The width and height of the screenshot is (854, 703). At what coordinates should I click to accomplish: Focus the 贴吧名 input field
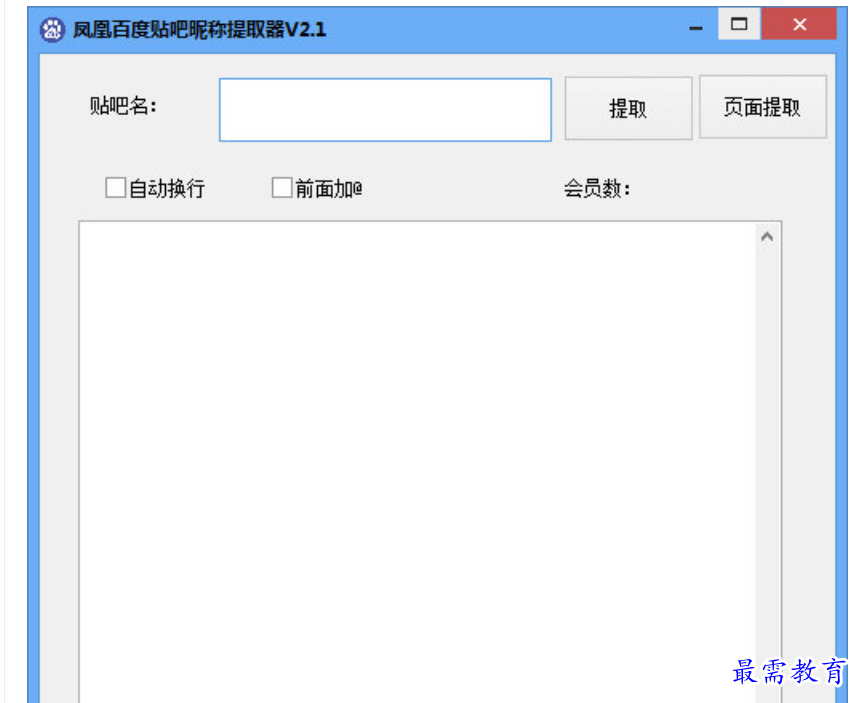click(x=385, y=110)
